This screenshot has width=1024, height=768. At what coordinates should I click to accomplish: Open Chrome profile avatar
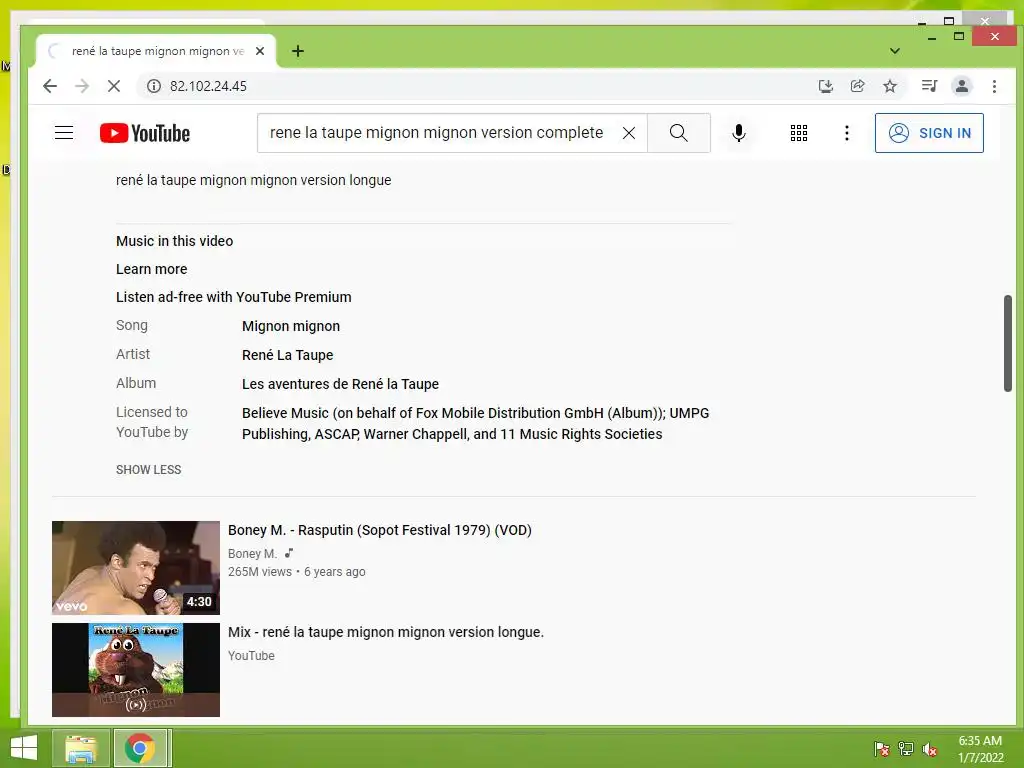point(961,86)
